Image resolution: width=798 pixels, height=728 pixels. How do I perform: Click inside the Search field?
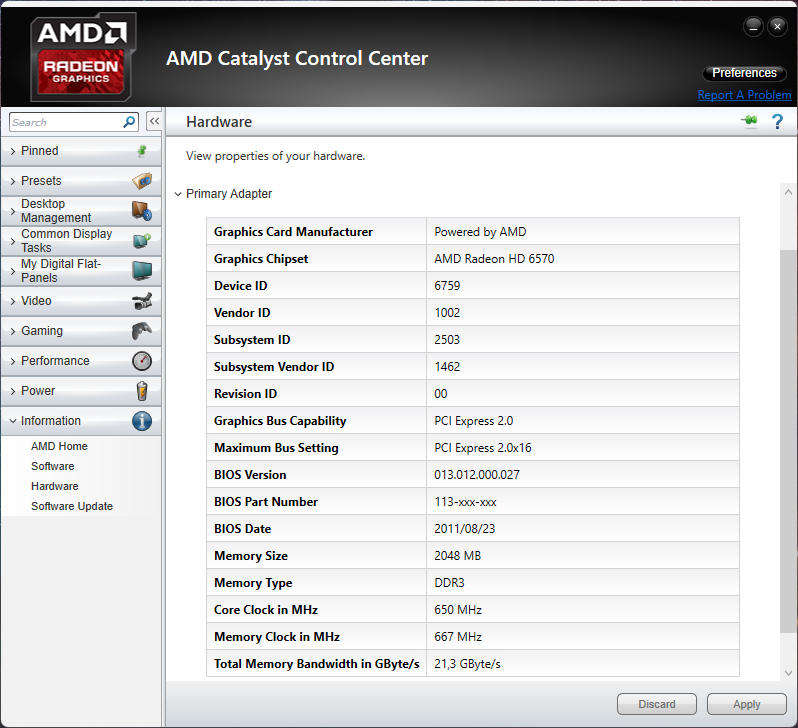(x=65, y=122)
